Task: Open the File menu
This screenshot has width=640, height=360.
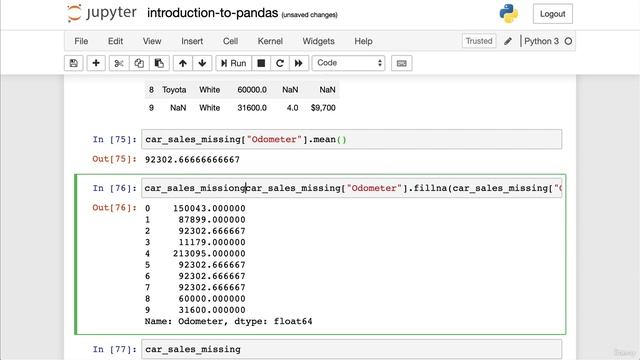Action: coord(81,41)
